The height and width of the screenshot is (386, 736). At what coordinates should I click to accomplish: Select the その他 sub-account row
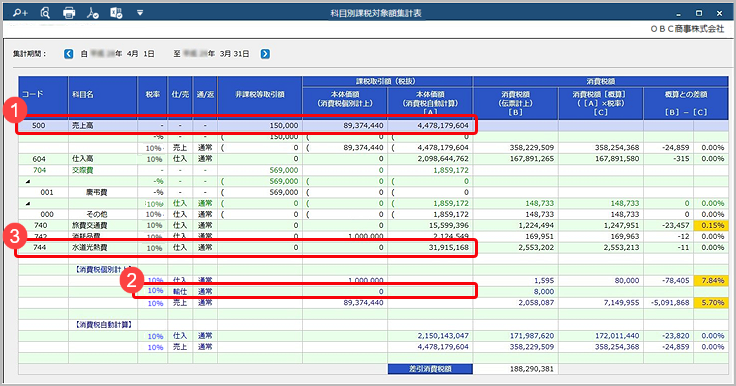click(97, 215)
